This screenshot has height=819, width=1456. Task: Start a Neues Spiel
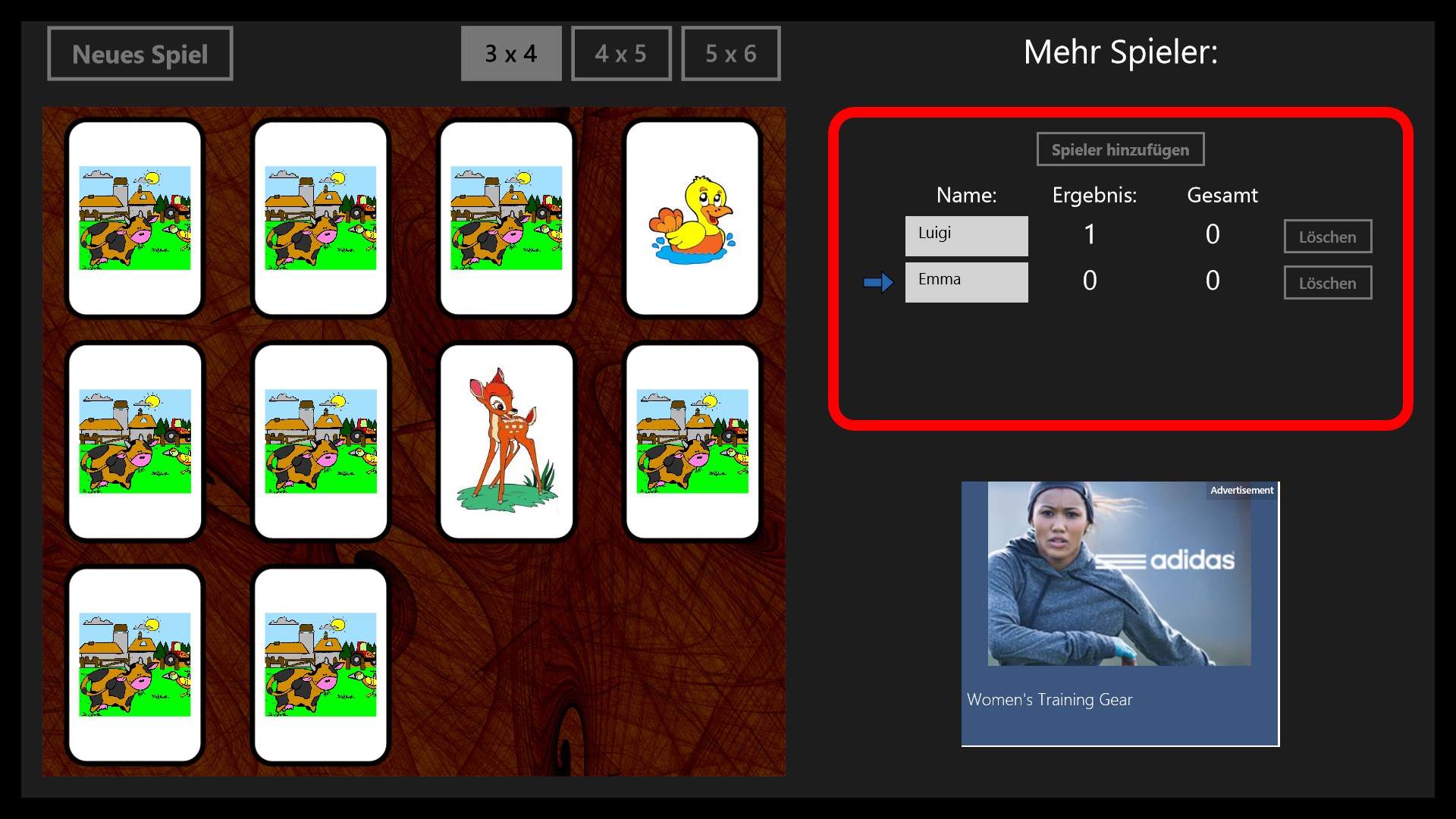pyautogui.click(x=140, y=54)
